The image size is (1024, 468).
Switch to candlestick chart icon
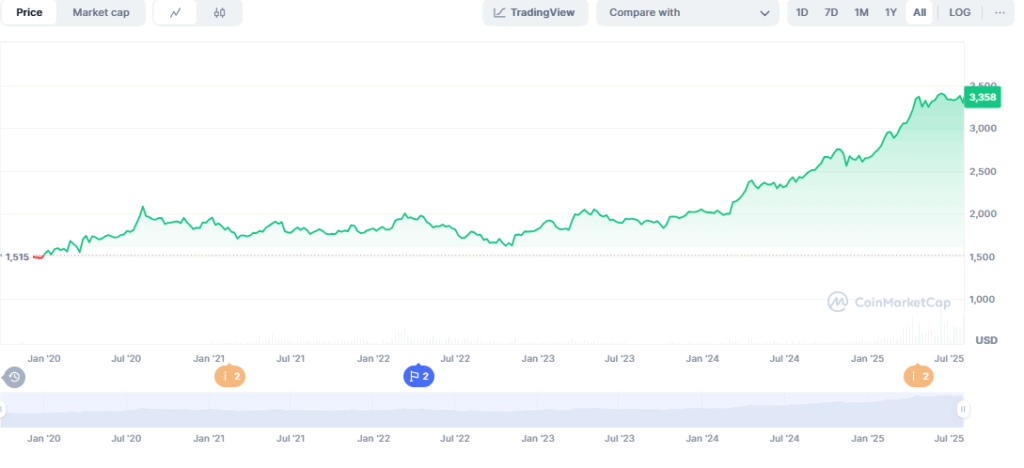(219, 13)
